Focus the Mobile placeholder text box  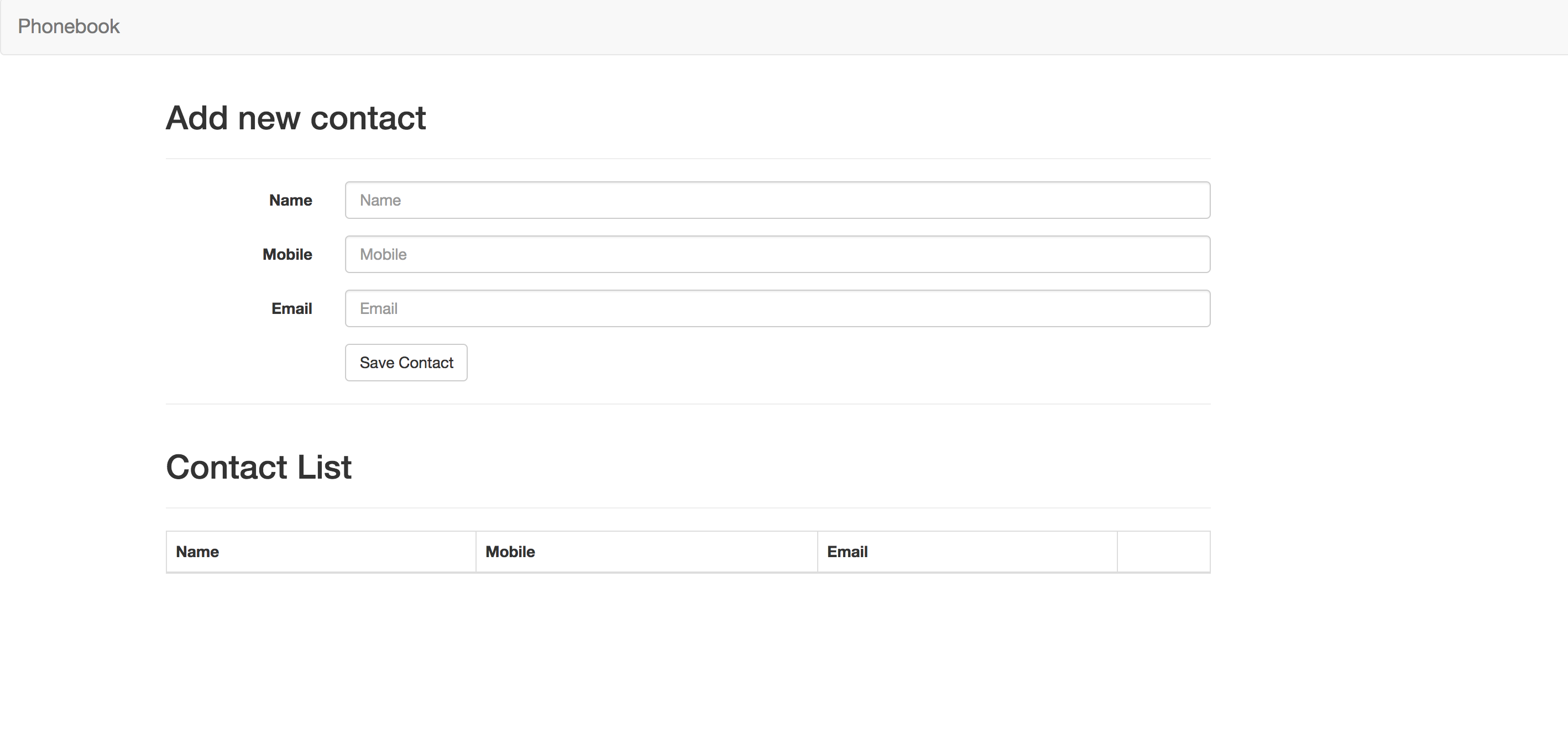(x=777, y=254)
